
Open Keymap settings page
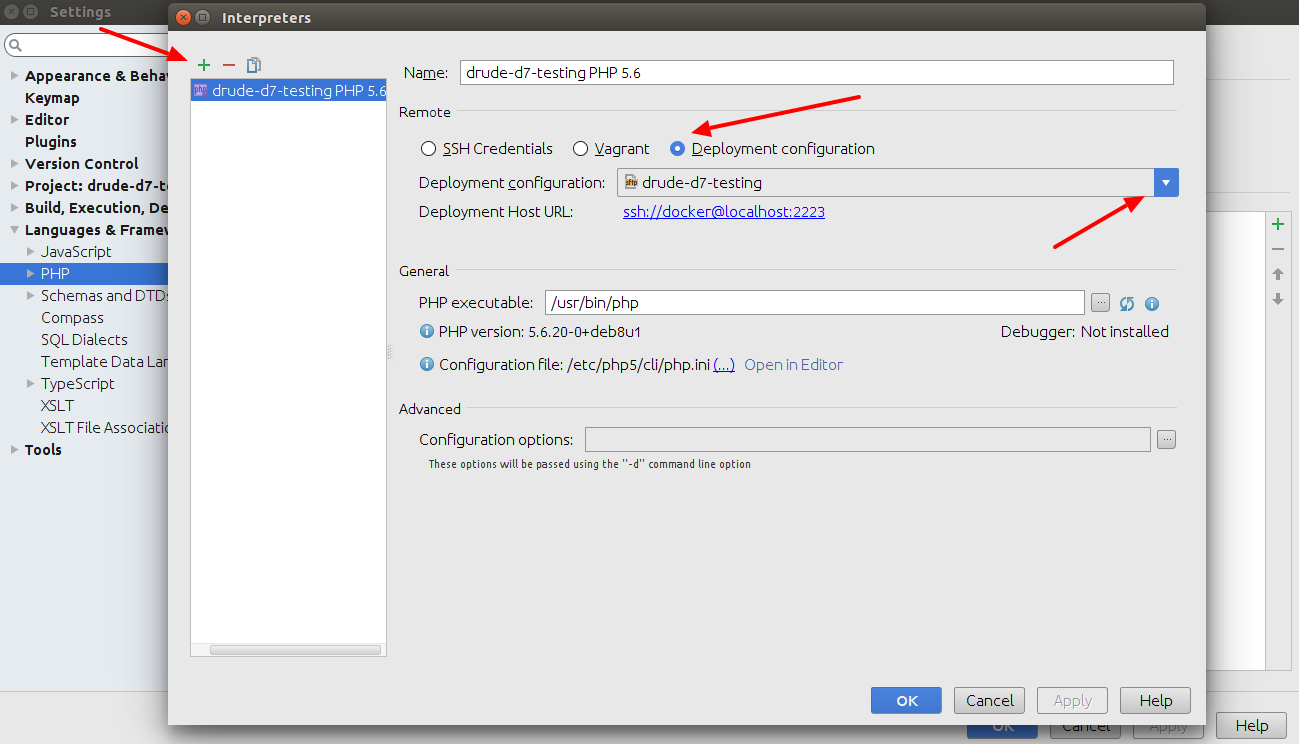[52, 98]
